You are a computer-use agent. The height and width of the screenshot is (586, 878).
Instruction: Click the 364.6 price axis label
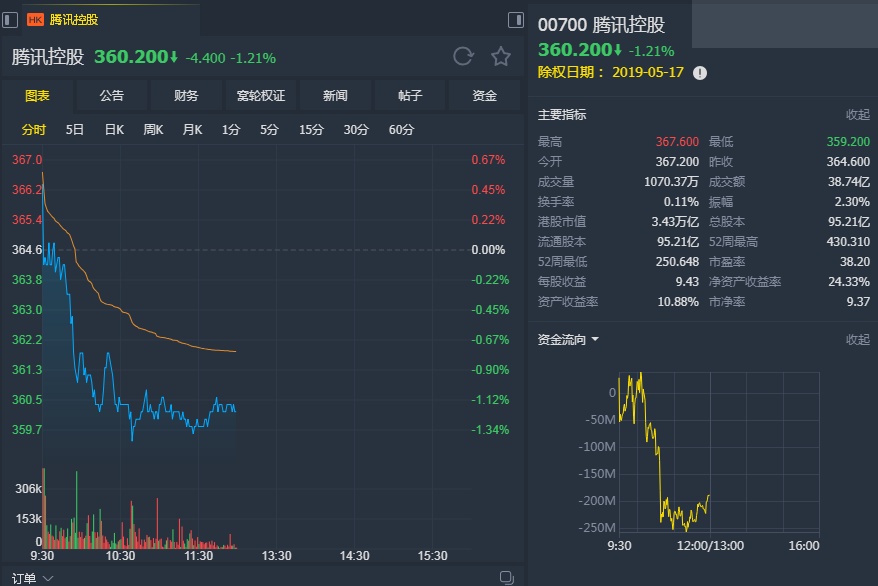26,250
